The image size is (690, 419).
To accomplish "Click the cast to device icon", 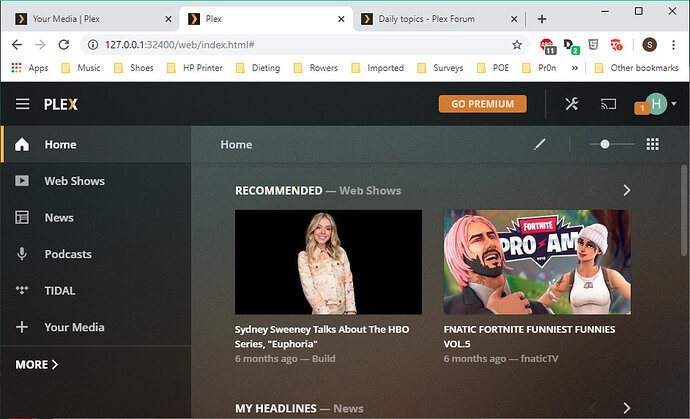I will click(x=608, y=104).
